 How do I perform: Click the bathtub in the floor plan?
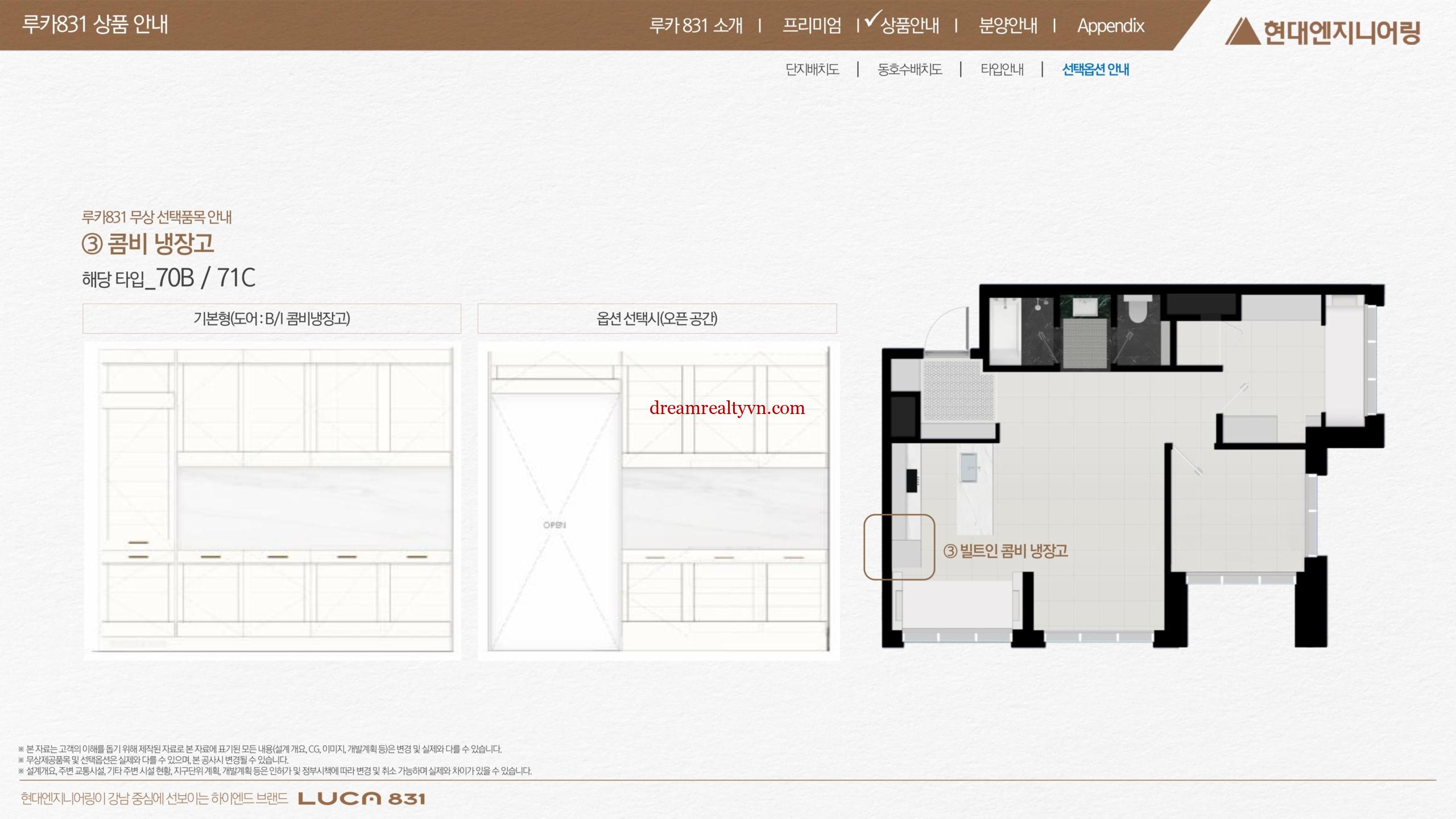click(1004, 333)
